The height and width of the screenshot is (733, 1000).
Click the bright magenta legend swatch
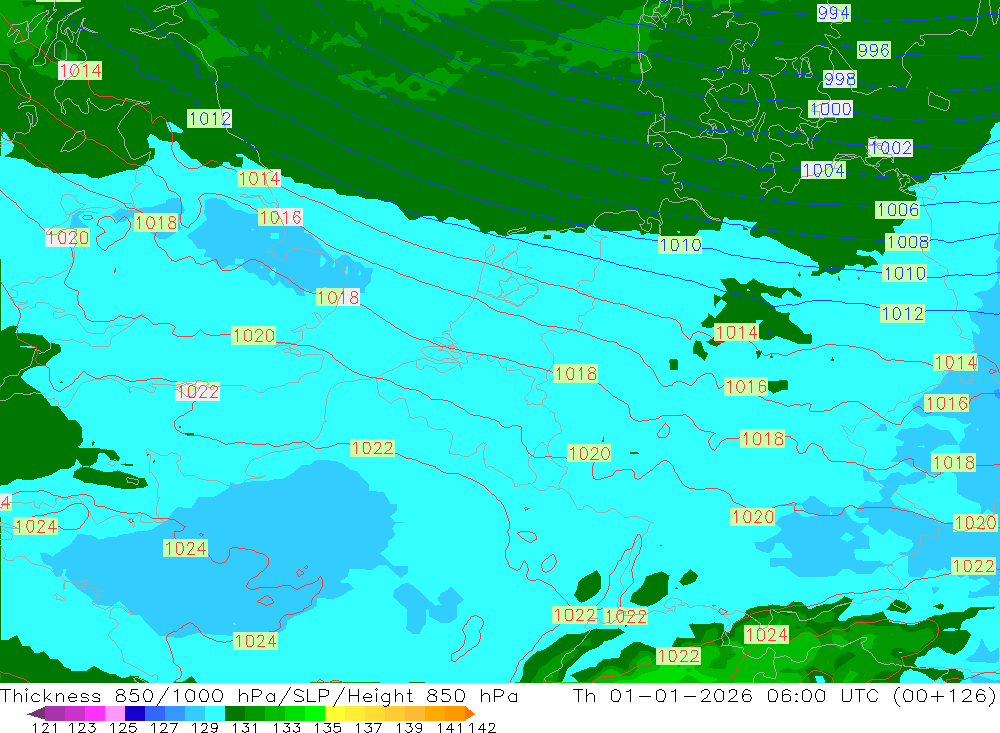click(x=94, y=713)
